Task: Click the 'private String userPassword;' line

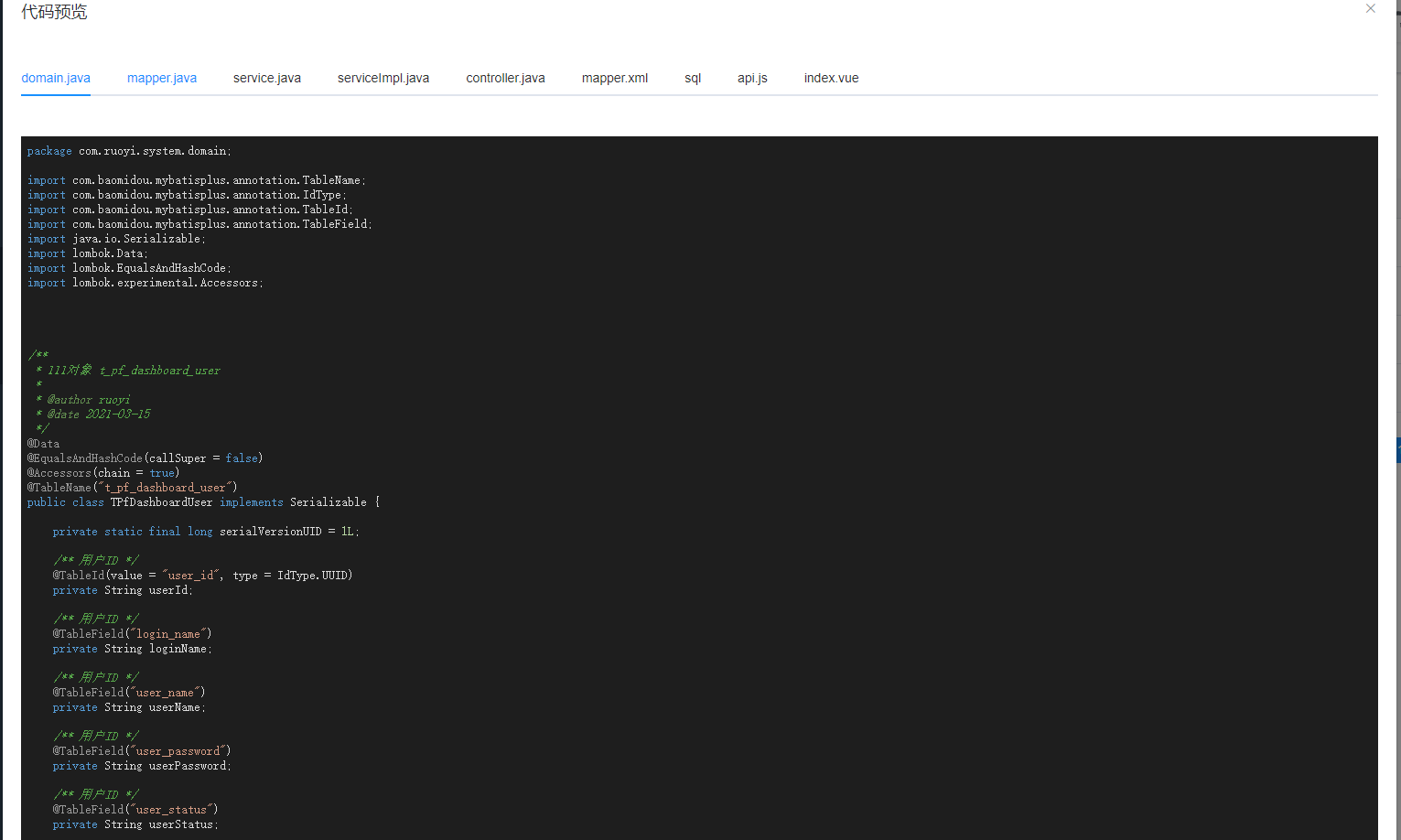Action: click(x=142, y=766)
